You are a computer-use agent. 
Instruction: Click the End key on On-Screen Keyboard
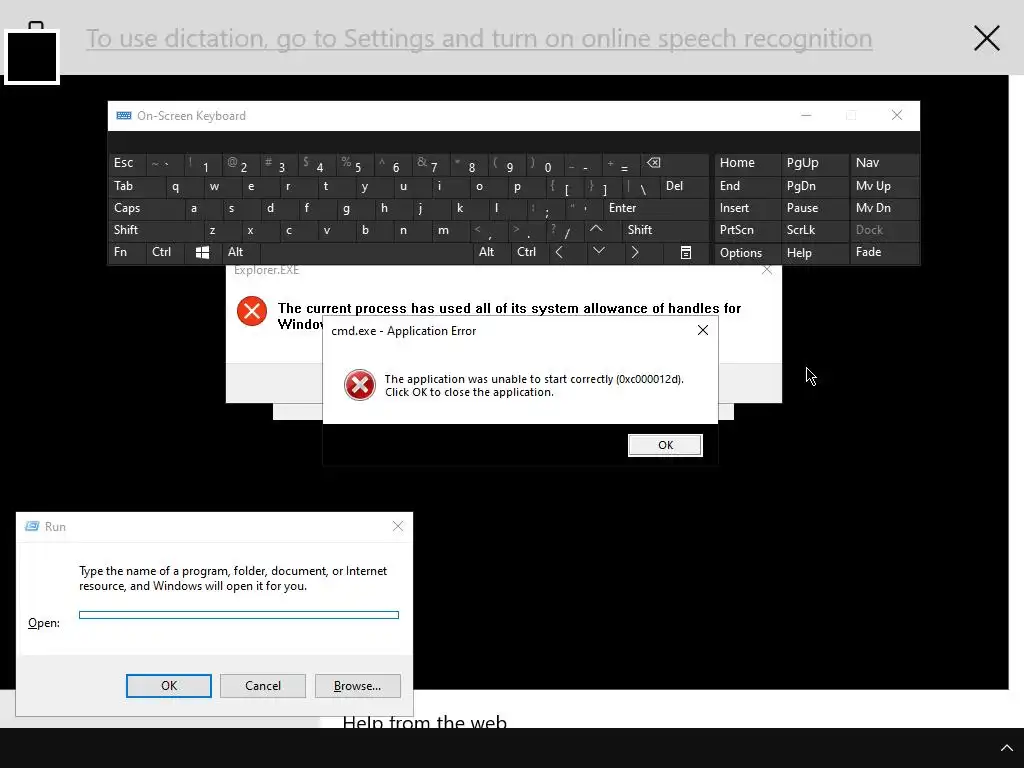[747, 186]
